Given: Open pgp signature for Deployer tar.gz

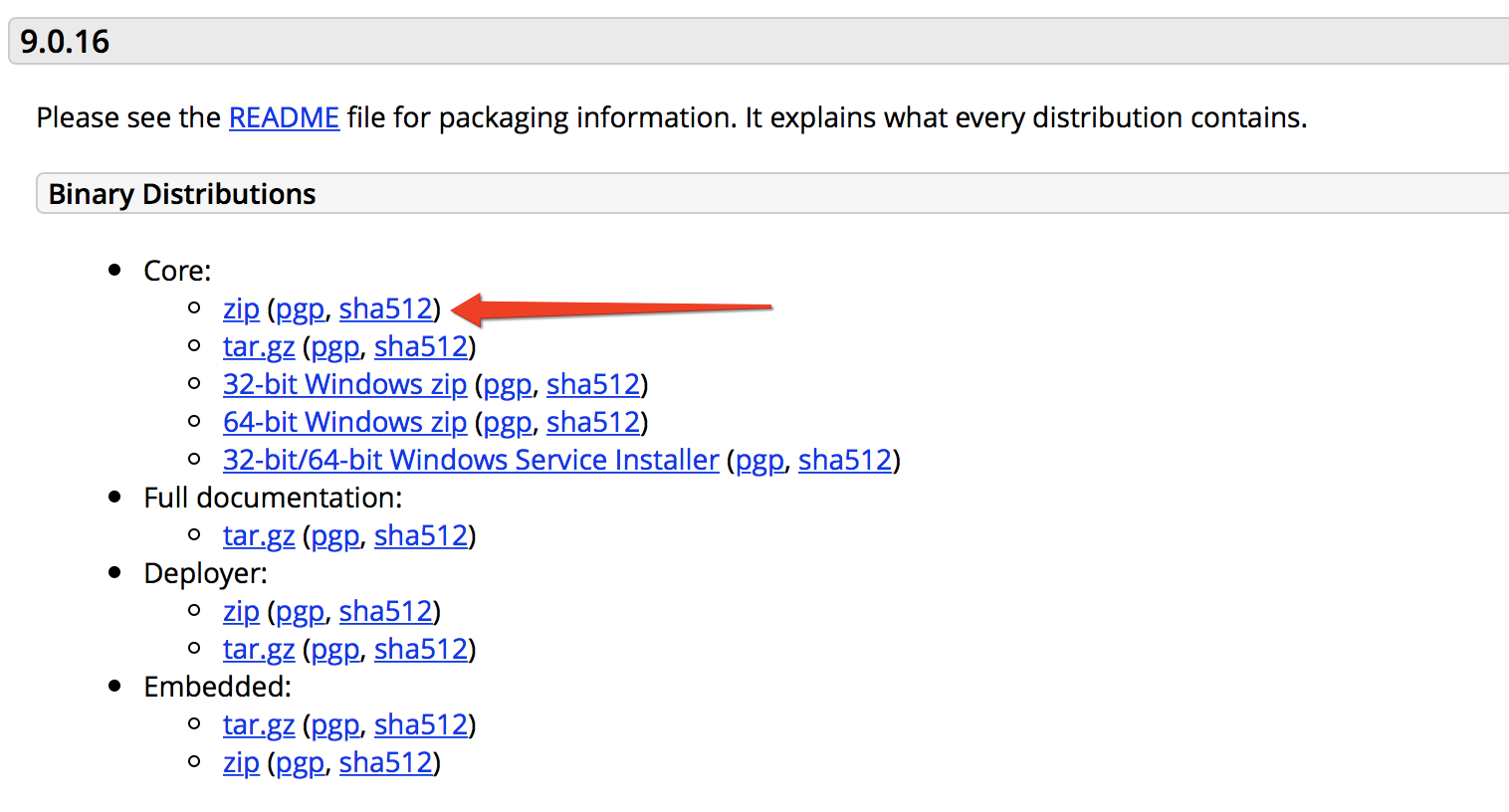Looking at the screenshot, I should coord(335,650).
